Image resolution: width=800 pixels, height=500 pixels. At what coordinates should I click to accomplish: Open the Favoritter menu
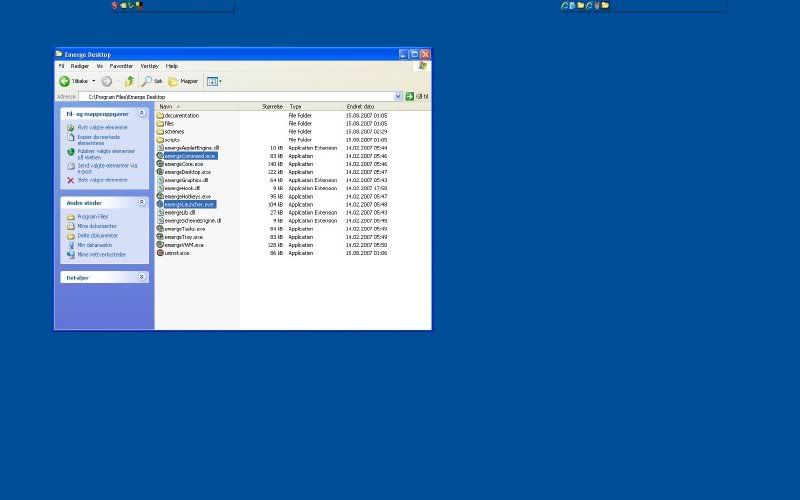pos(121,66)
